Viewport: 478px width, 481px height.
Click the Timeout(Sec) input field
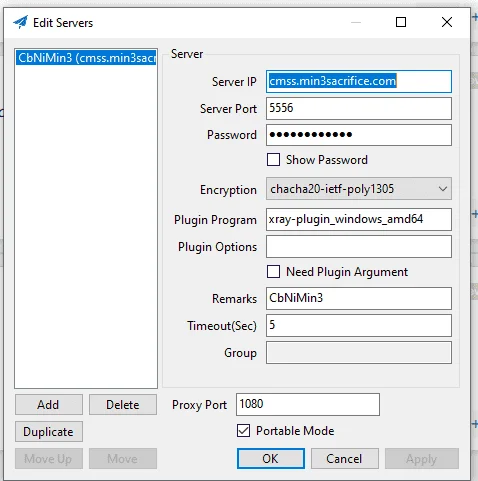[359, 325]
